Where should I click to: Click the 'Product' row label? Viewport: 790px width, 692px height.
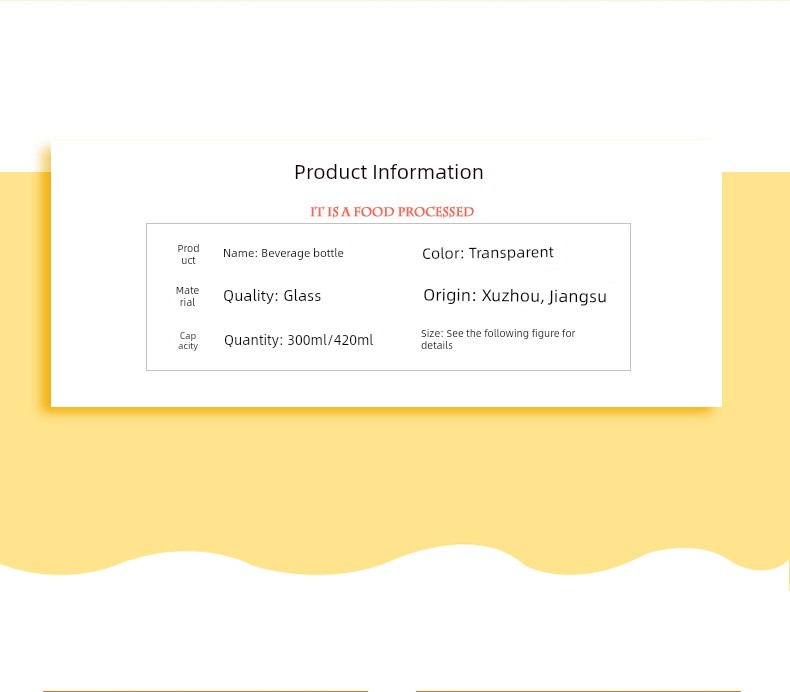(x=188, y=255)
